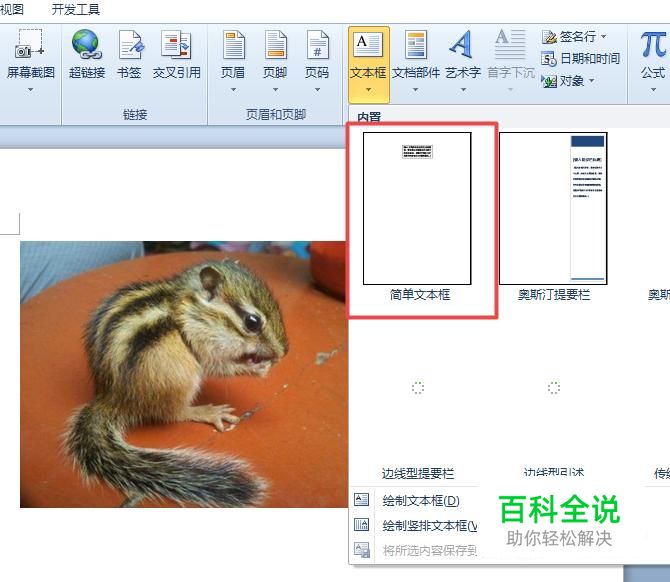The width and height of the screenshot is (670, 582).
Task: Click icon beside 将所选内容保存到
Action: (361, 550)
